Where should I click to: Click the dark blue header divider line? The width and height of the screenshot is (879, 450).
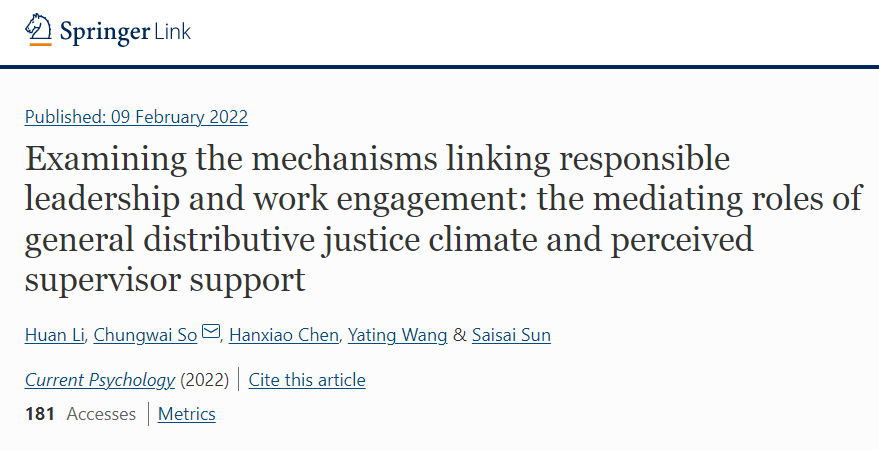[x=439, y=66]
